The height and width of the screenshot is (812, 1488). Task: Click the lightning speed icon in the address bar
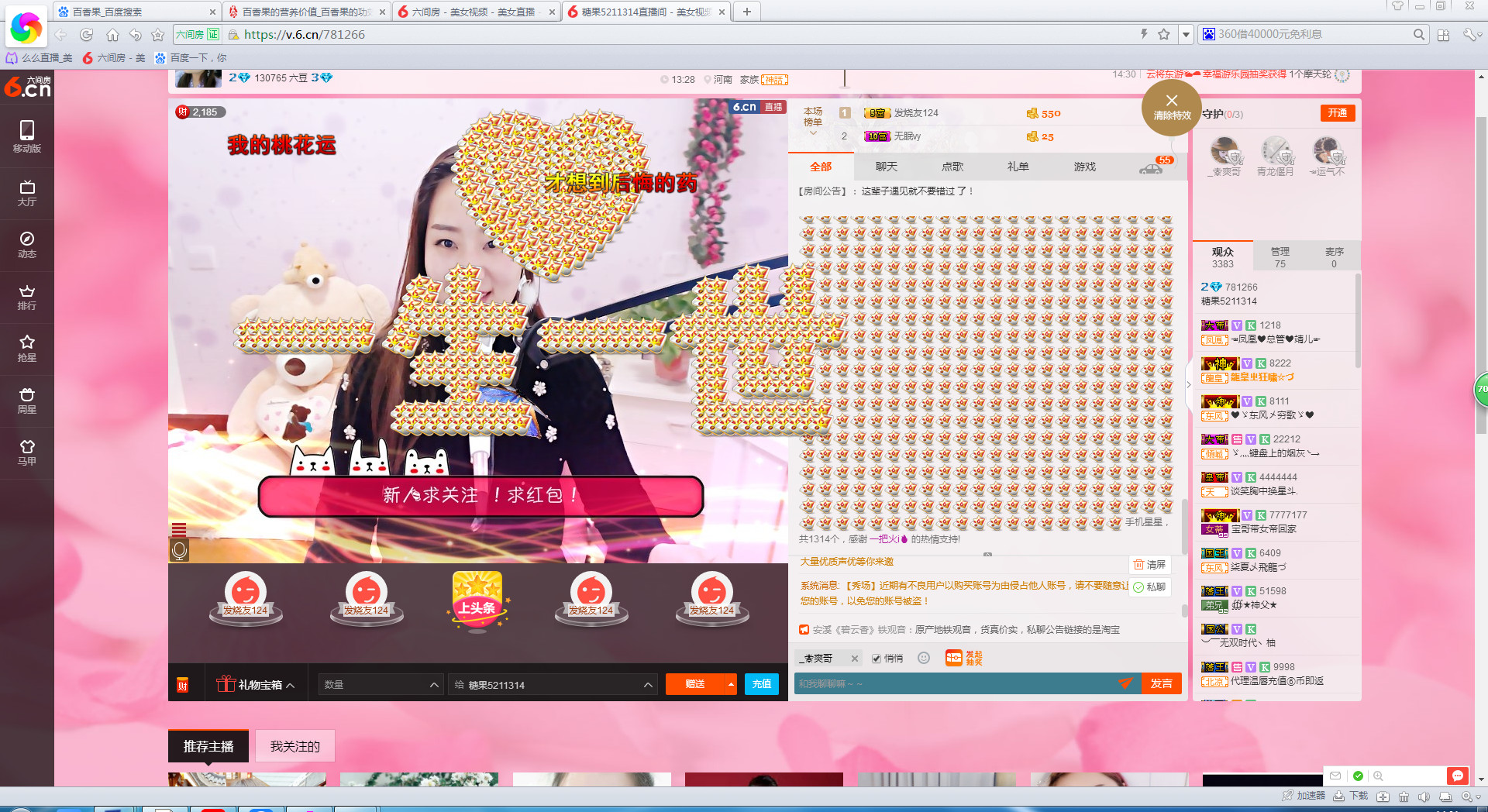[1143, 34]
